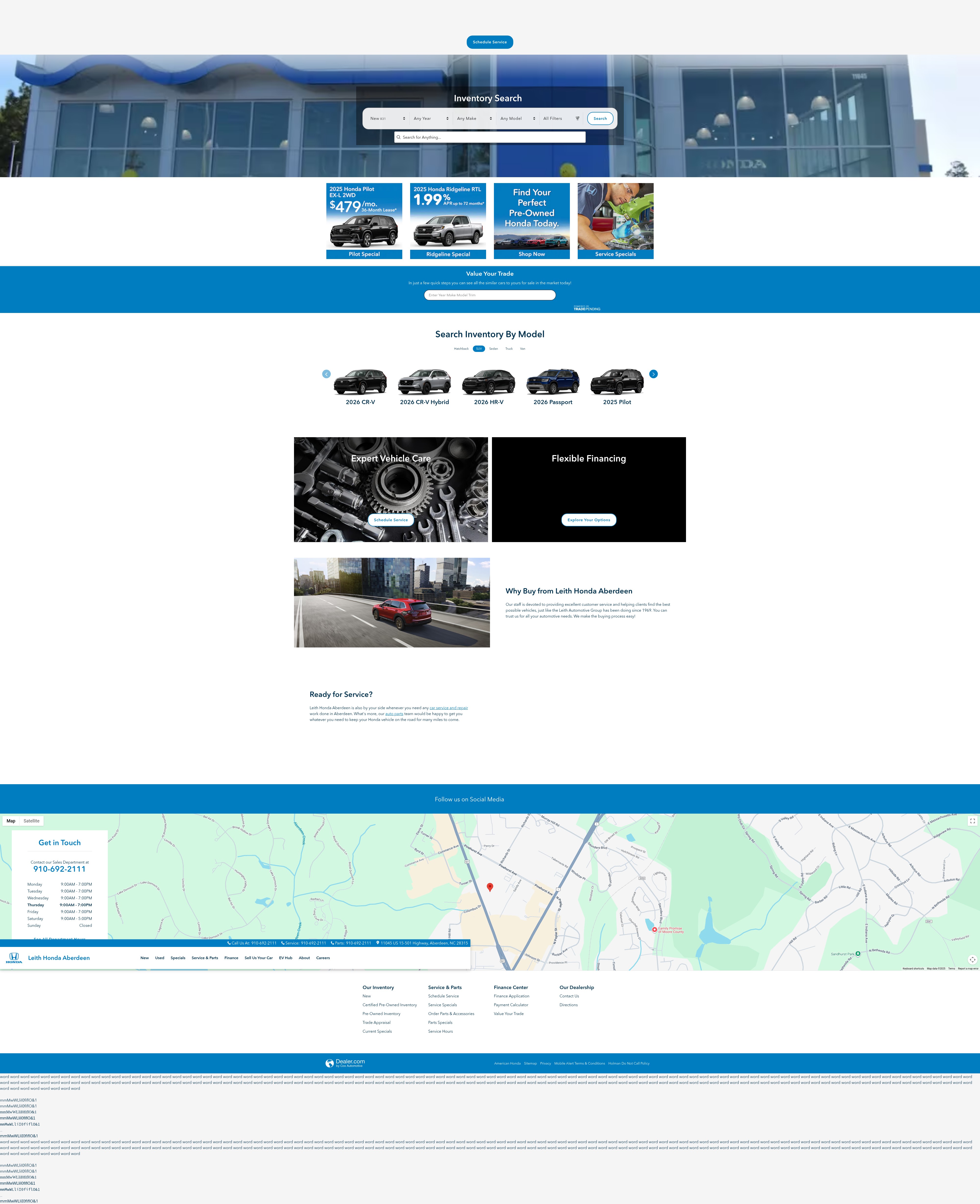Select the 2025 Pilot model
Screen dimensions: 980x1204
(x=617, y=387)
